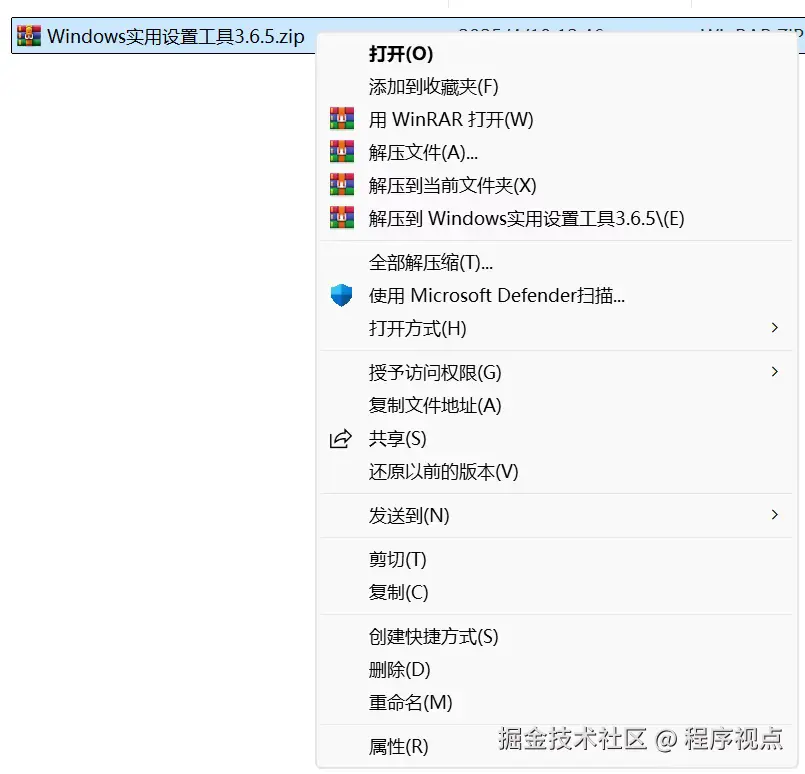This screenshot has width=805, height=774.
Task: Extract here via 解压到当前文件夹(X)
Action: pos(556,185)
